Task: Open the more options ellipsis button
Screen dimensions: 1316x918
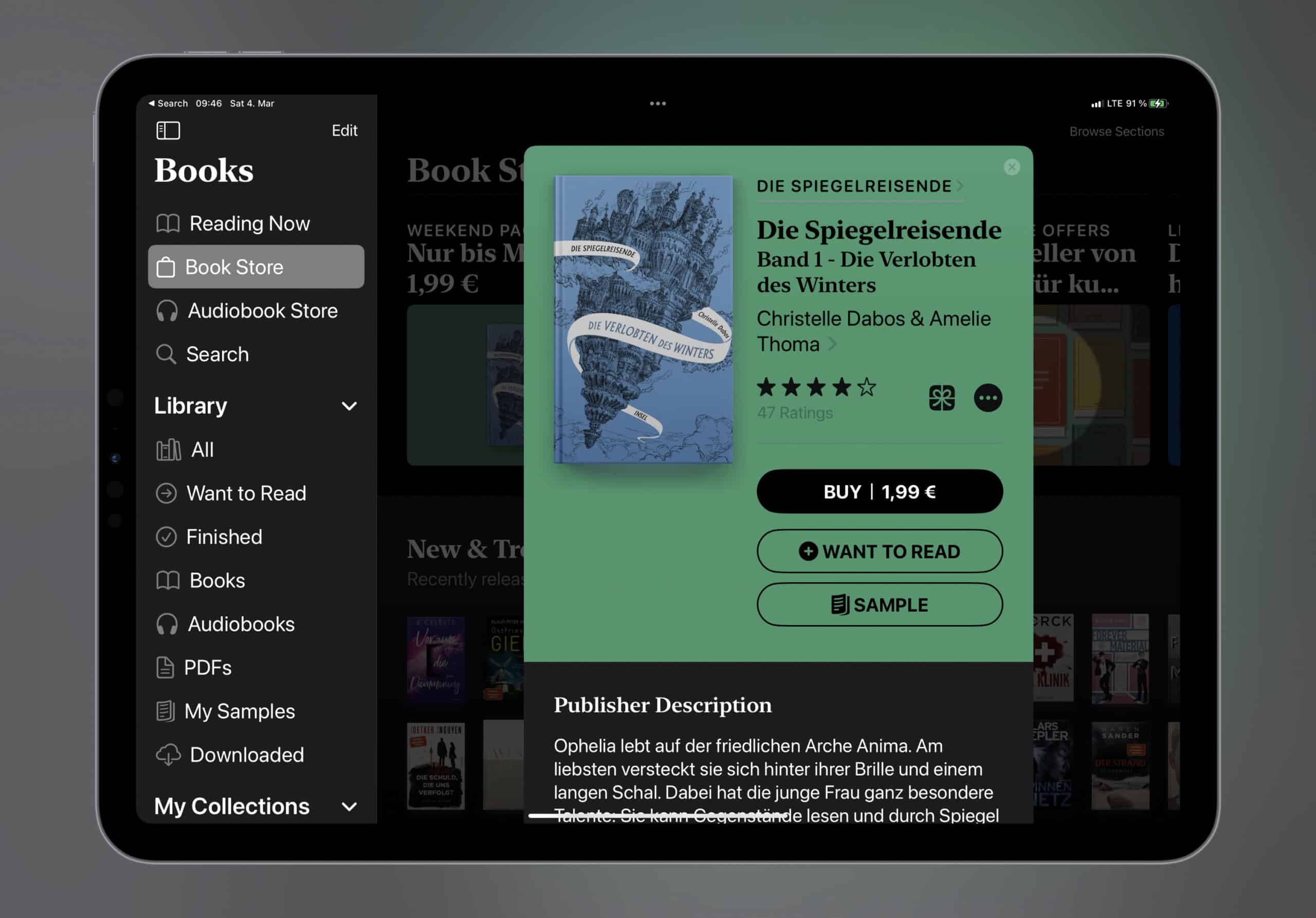Action: pos(988,398)
